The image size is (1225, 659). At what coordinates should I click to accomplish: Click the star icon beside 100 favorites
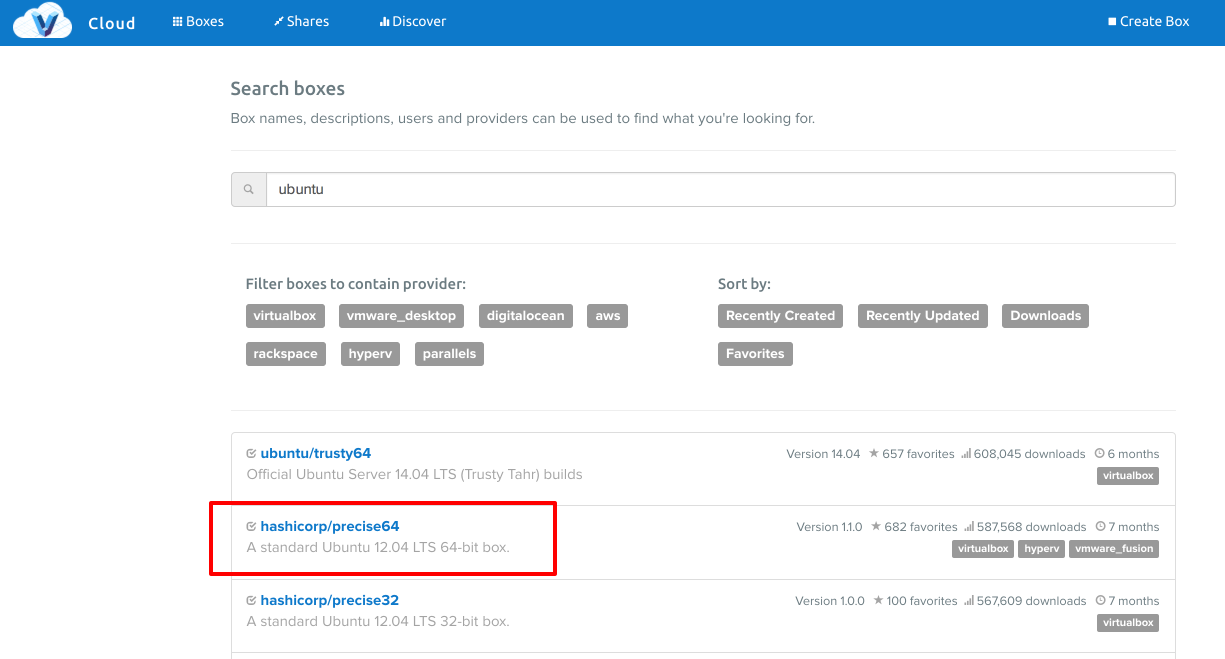[x=878, y=600]
